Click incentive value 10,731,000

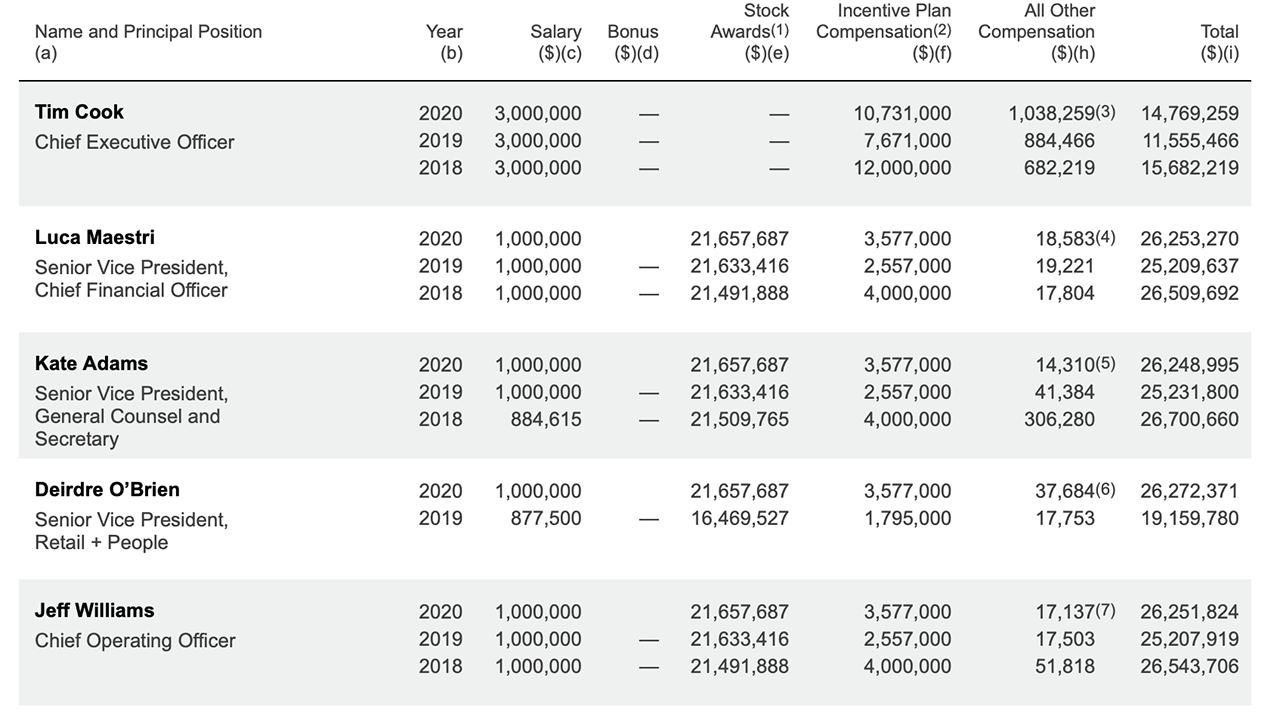click(903, 114)
